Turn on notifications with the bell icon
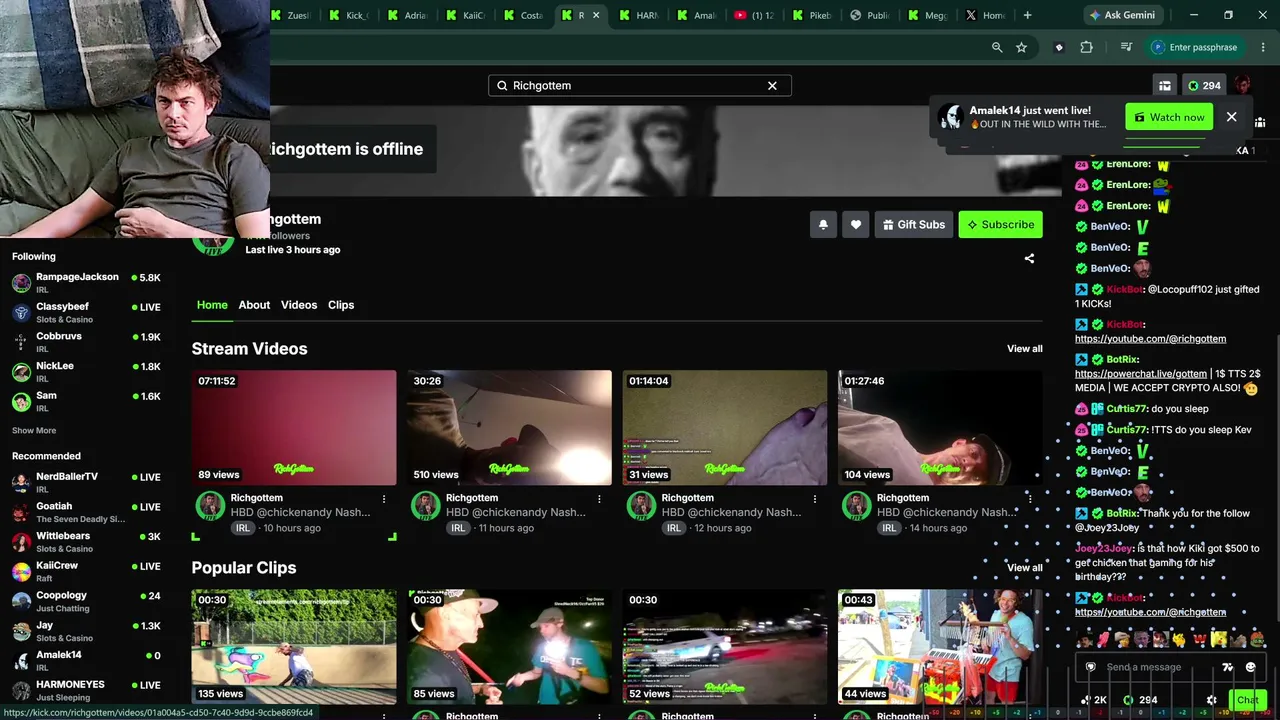Viewport: 1280px width, 720px height. coord(823,225)
